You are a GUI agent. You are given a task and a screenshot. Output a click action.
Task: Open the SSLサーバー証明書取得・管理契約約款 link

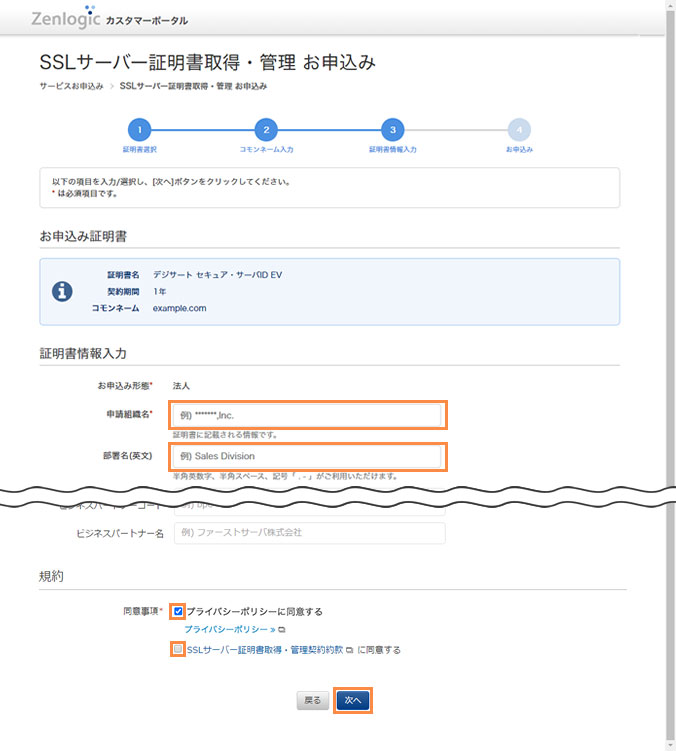click(264, 650)
